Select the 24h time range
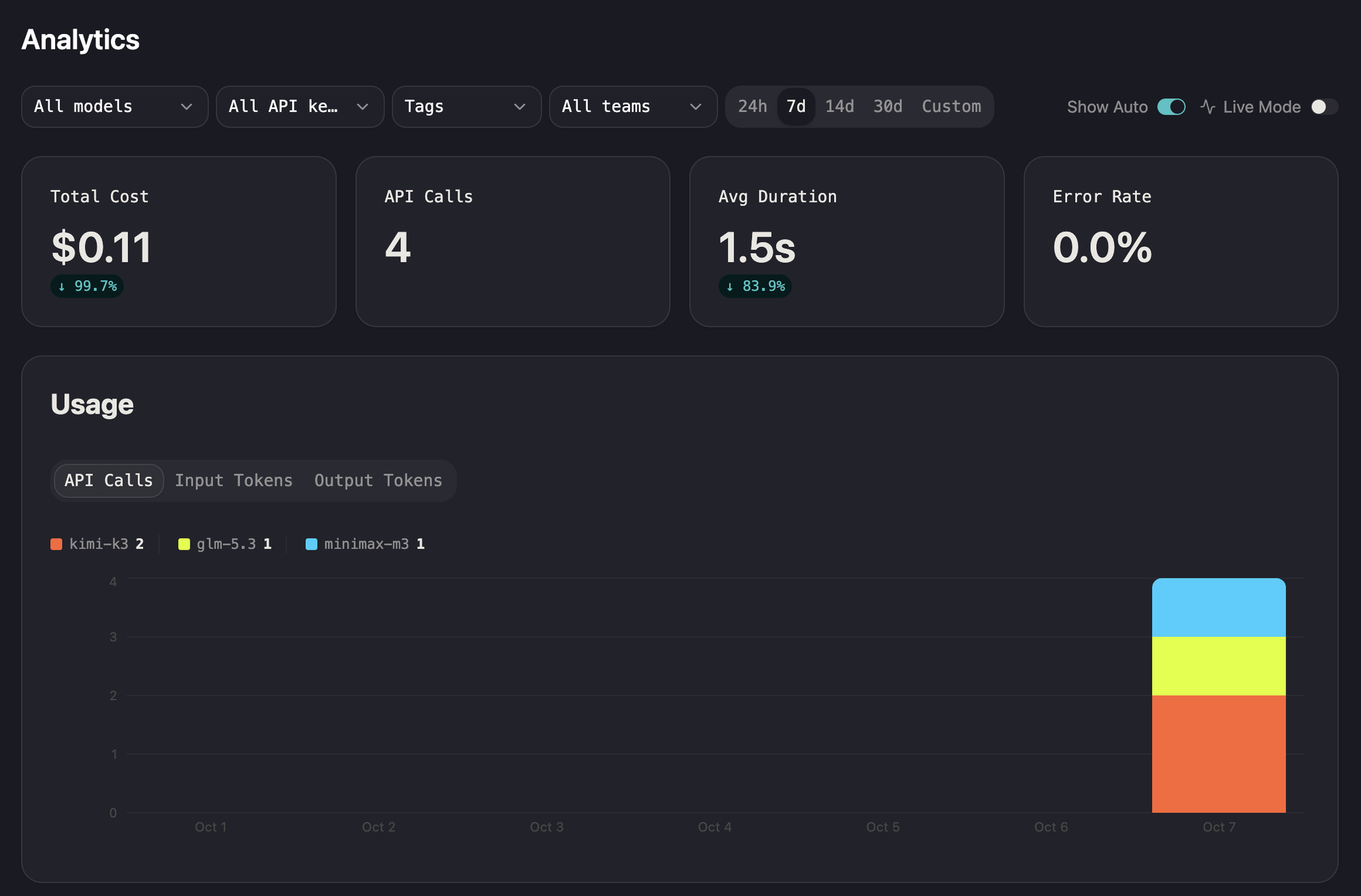1361x896 pixels. point(752,107)
